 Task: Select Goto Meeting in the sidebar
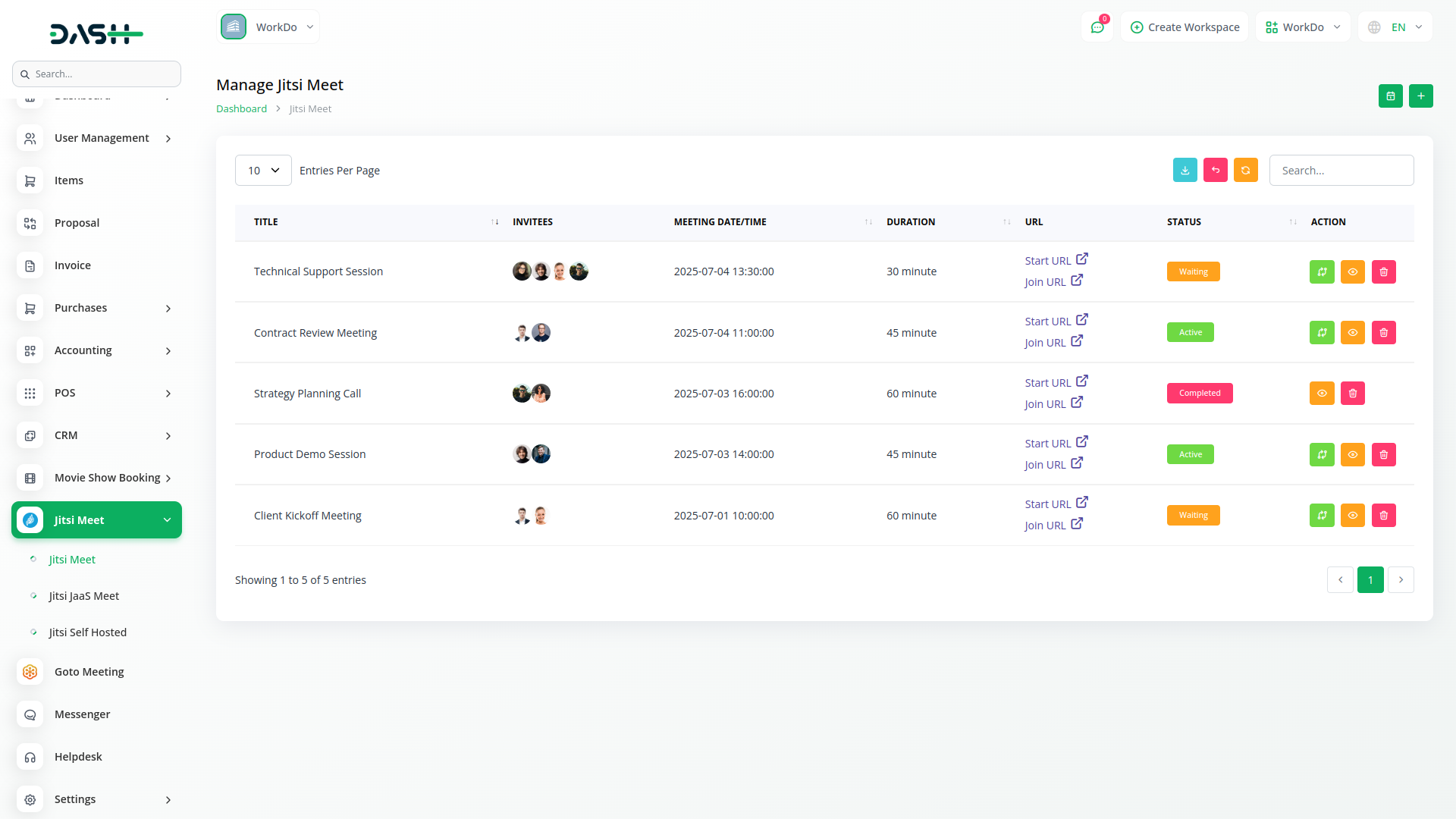(89, 672)
